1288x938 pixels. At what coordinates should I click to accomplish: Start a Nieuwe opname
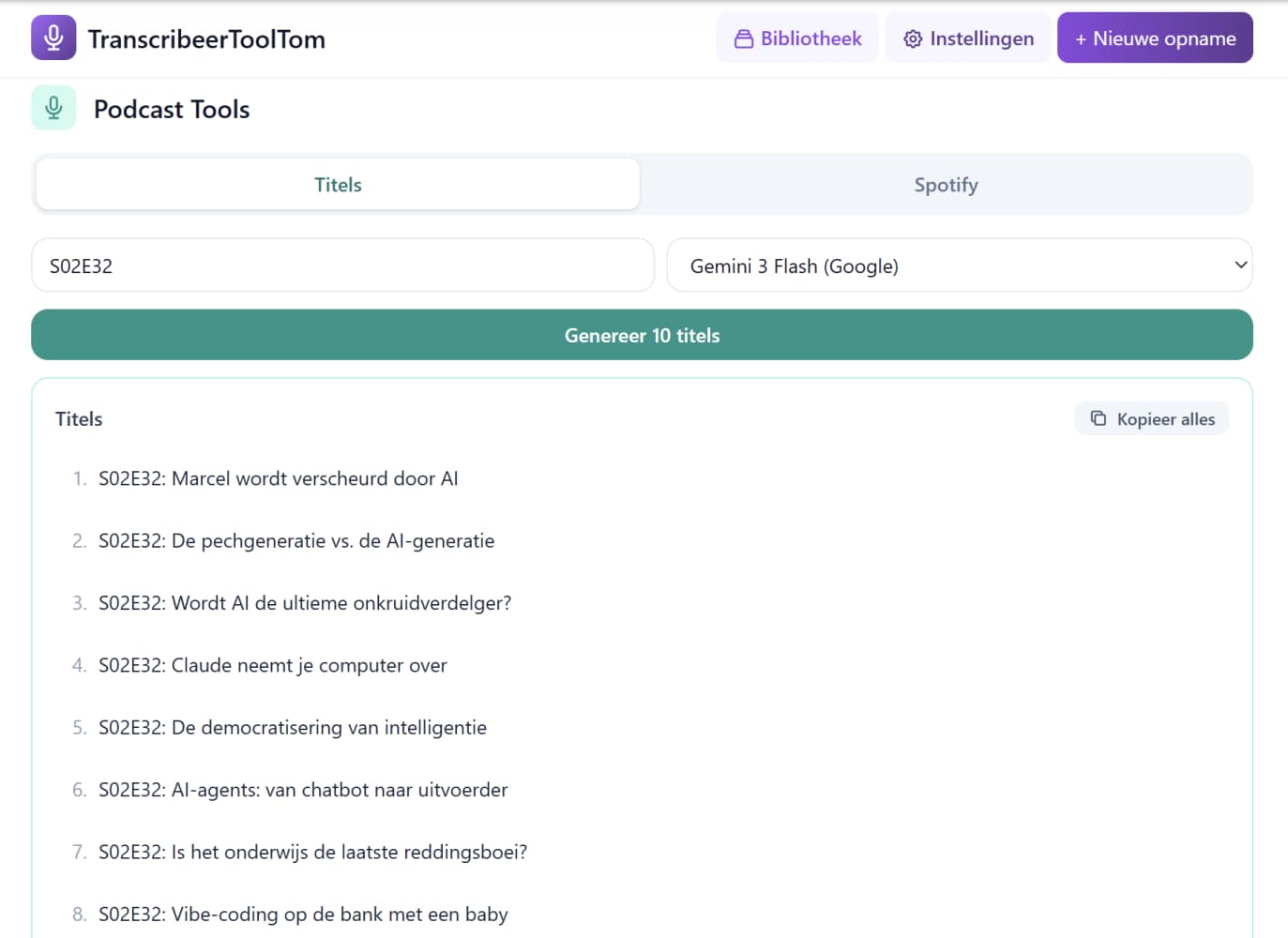click(x=1155, y=38)
